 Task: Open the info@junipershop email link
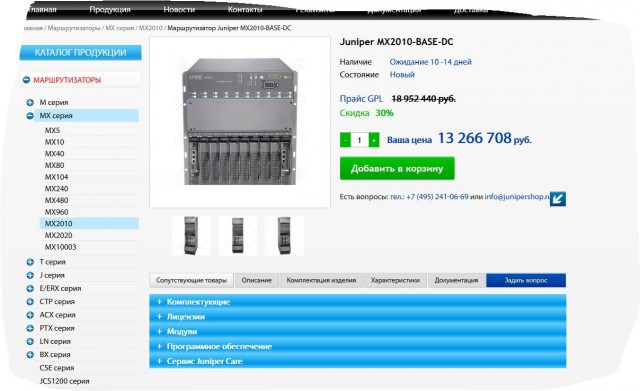[x=517, y=196]
